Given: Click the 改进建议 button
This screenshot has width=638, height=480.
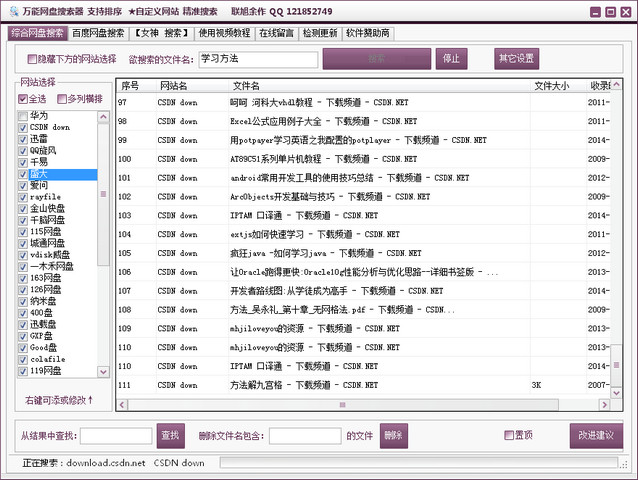Looking at the screenshot, I should pos(597,435).
